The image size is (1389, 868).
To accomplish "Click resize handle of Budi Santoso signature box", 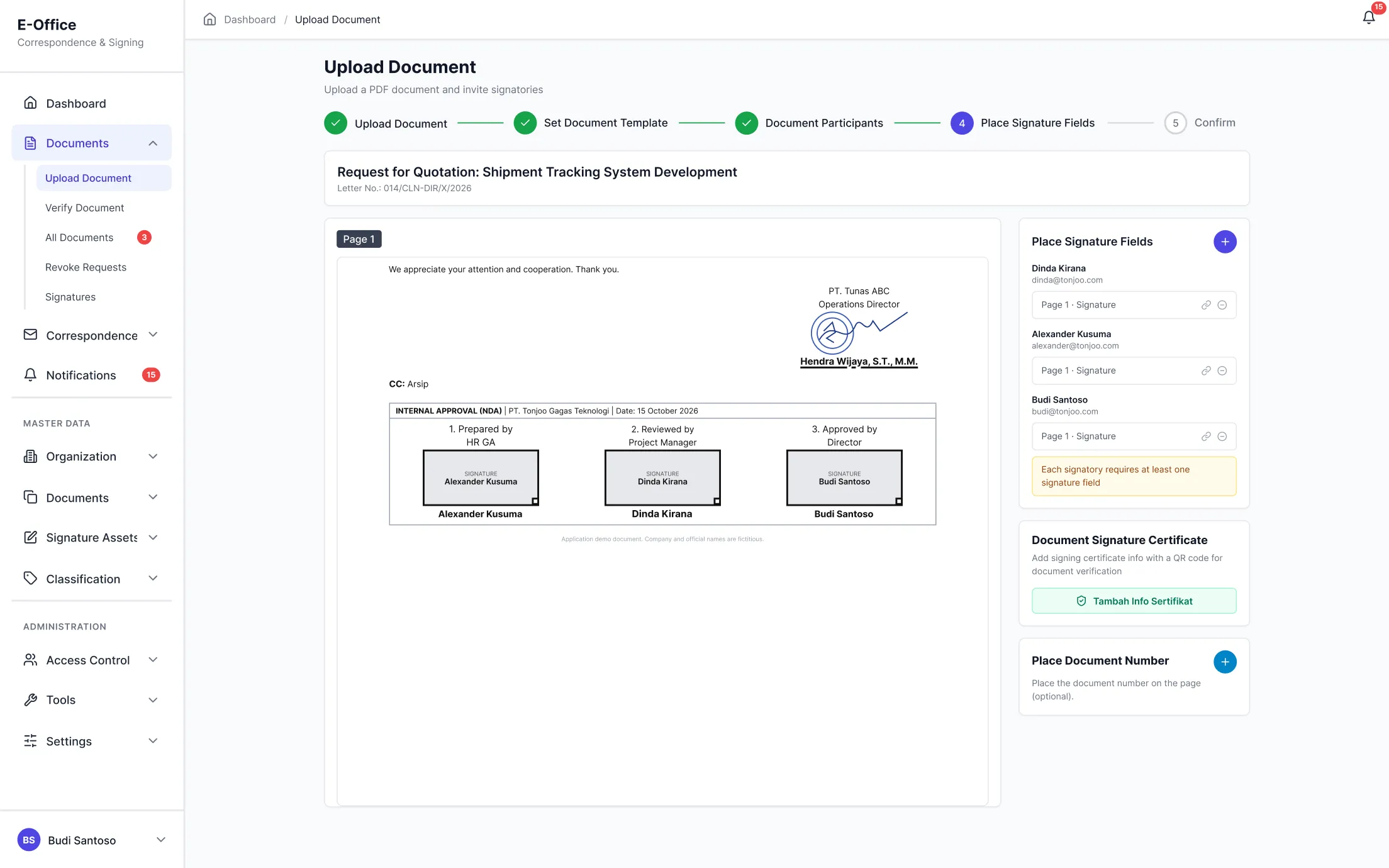I will [x=899, y=501].
